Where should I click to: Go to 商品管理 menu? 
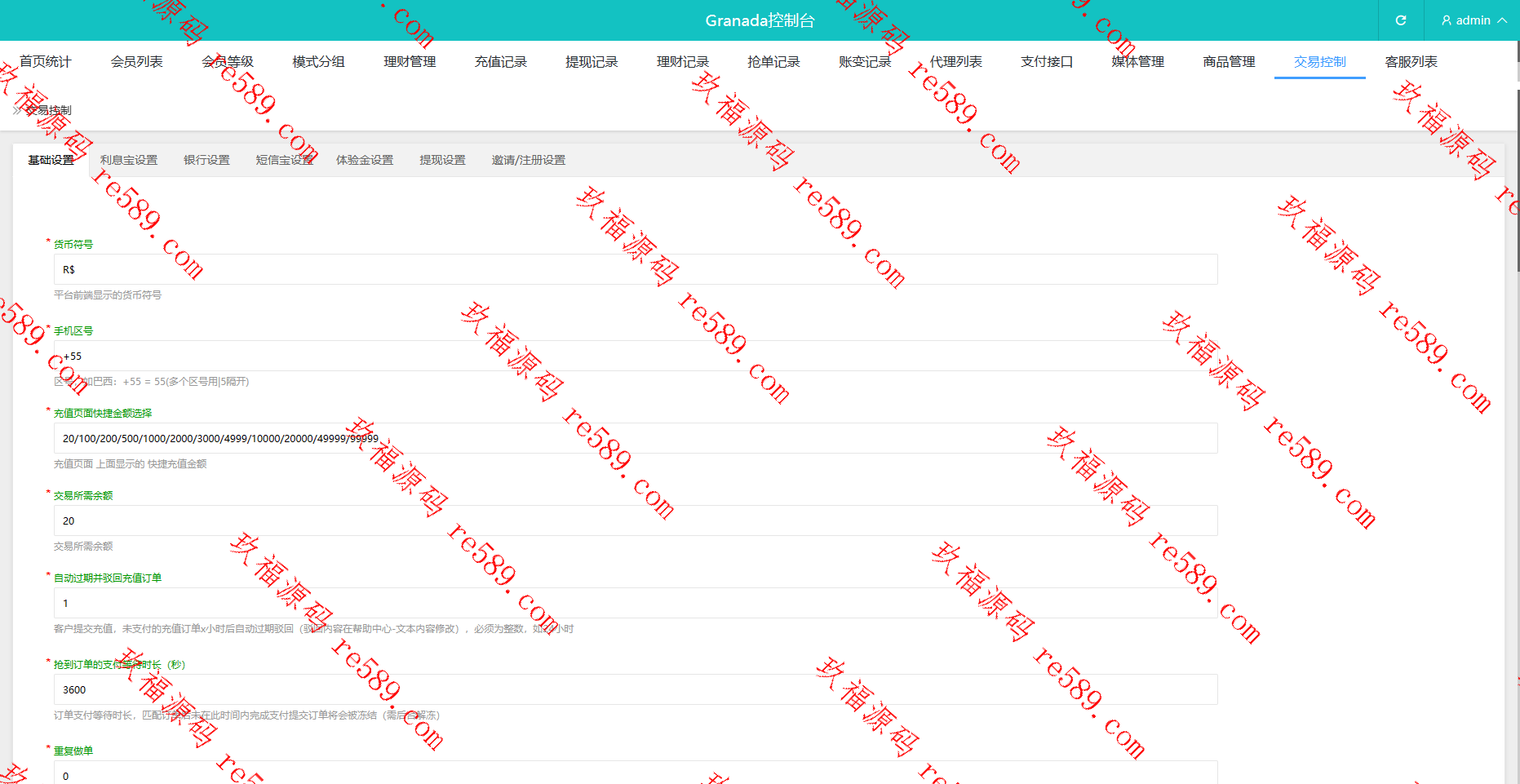pos(1229,61)
